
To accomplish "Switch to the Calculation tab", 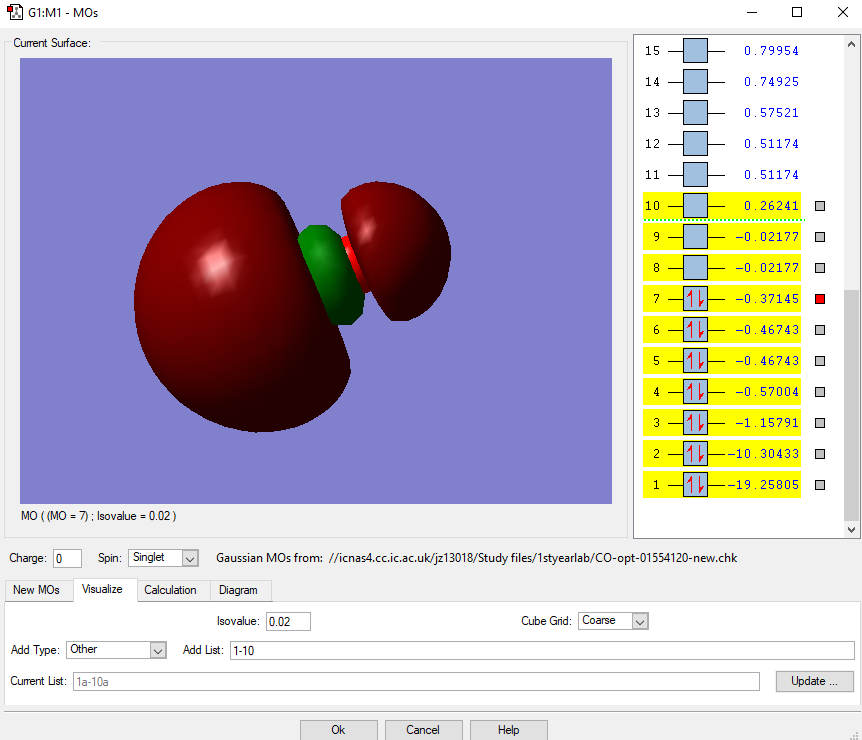I will coord(170,590).
